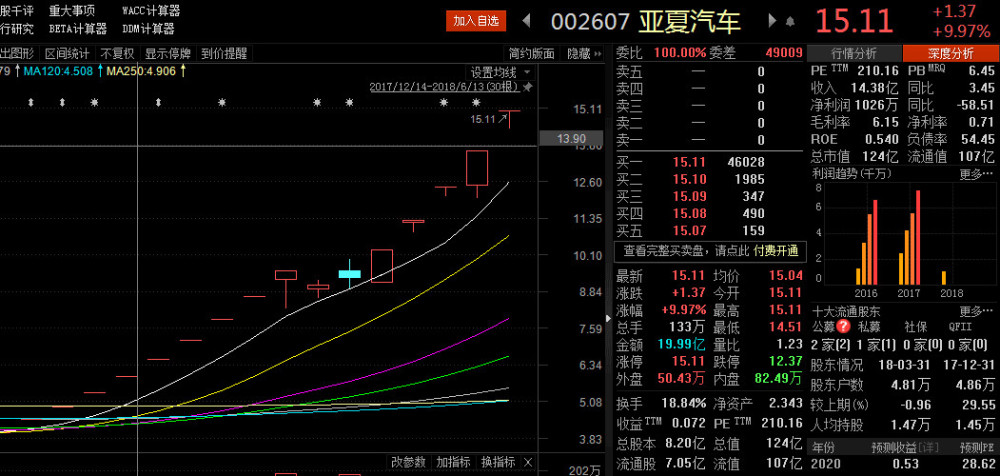Click the 隐藏 hide button
The width and height of the screenshot is (1000, 476).
tap(578, 54)
